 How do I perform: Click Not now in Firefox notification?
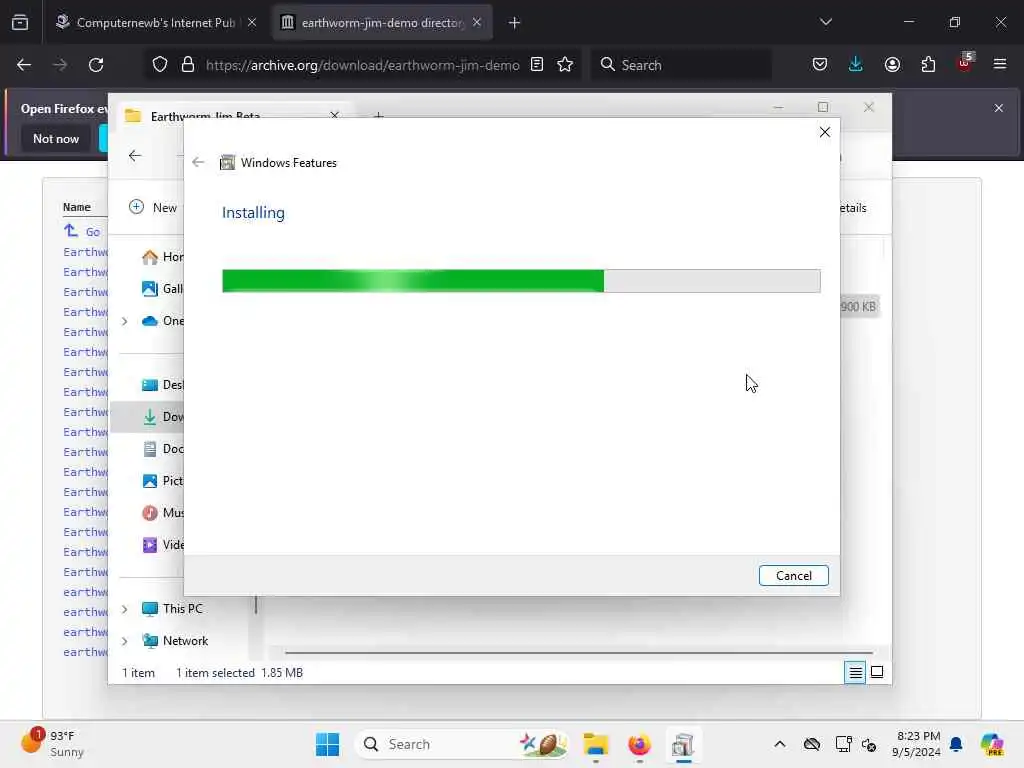56,138
